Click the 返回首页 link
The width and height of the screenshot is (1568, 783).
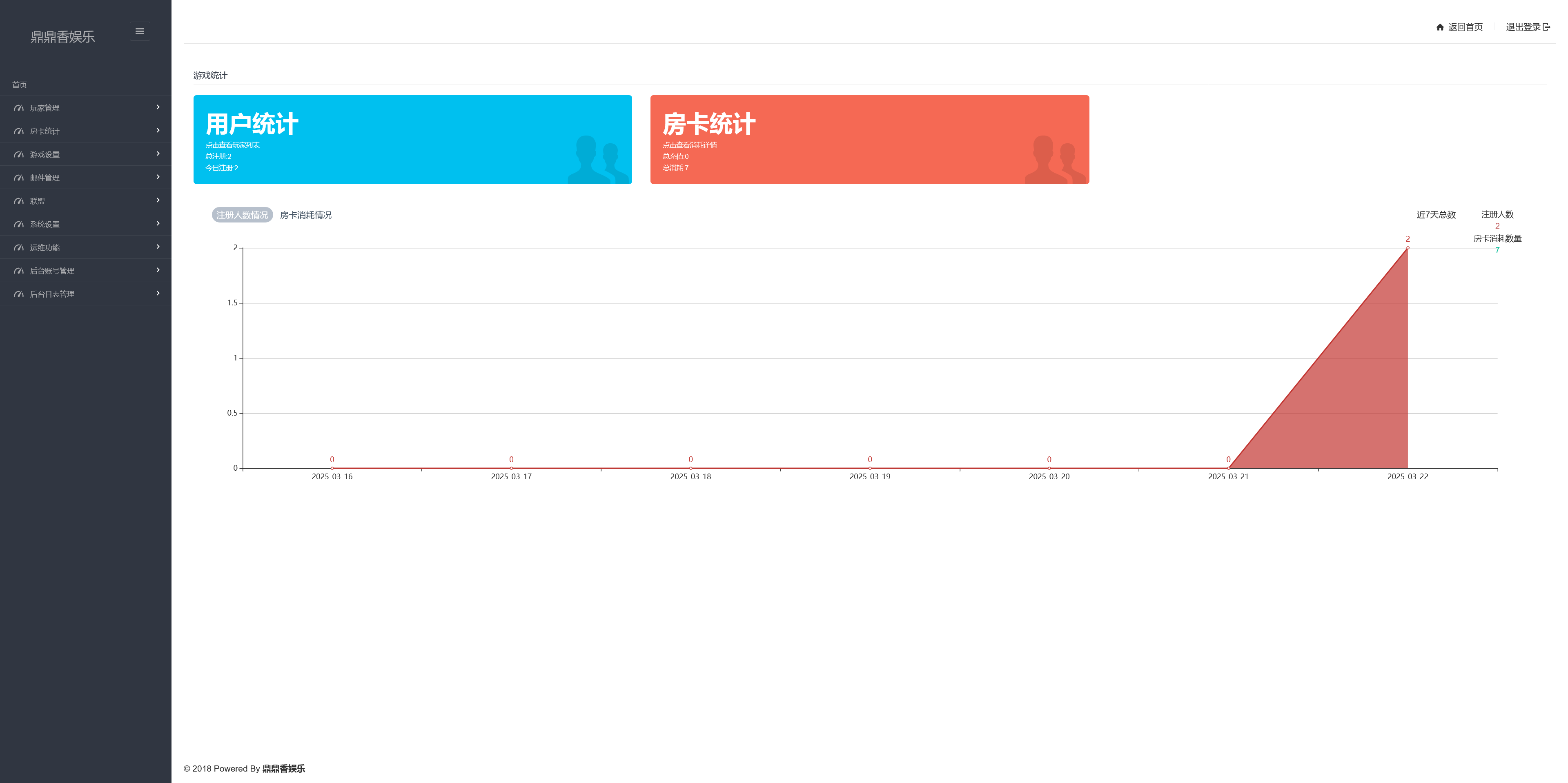click(1465, 27)
